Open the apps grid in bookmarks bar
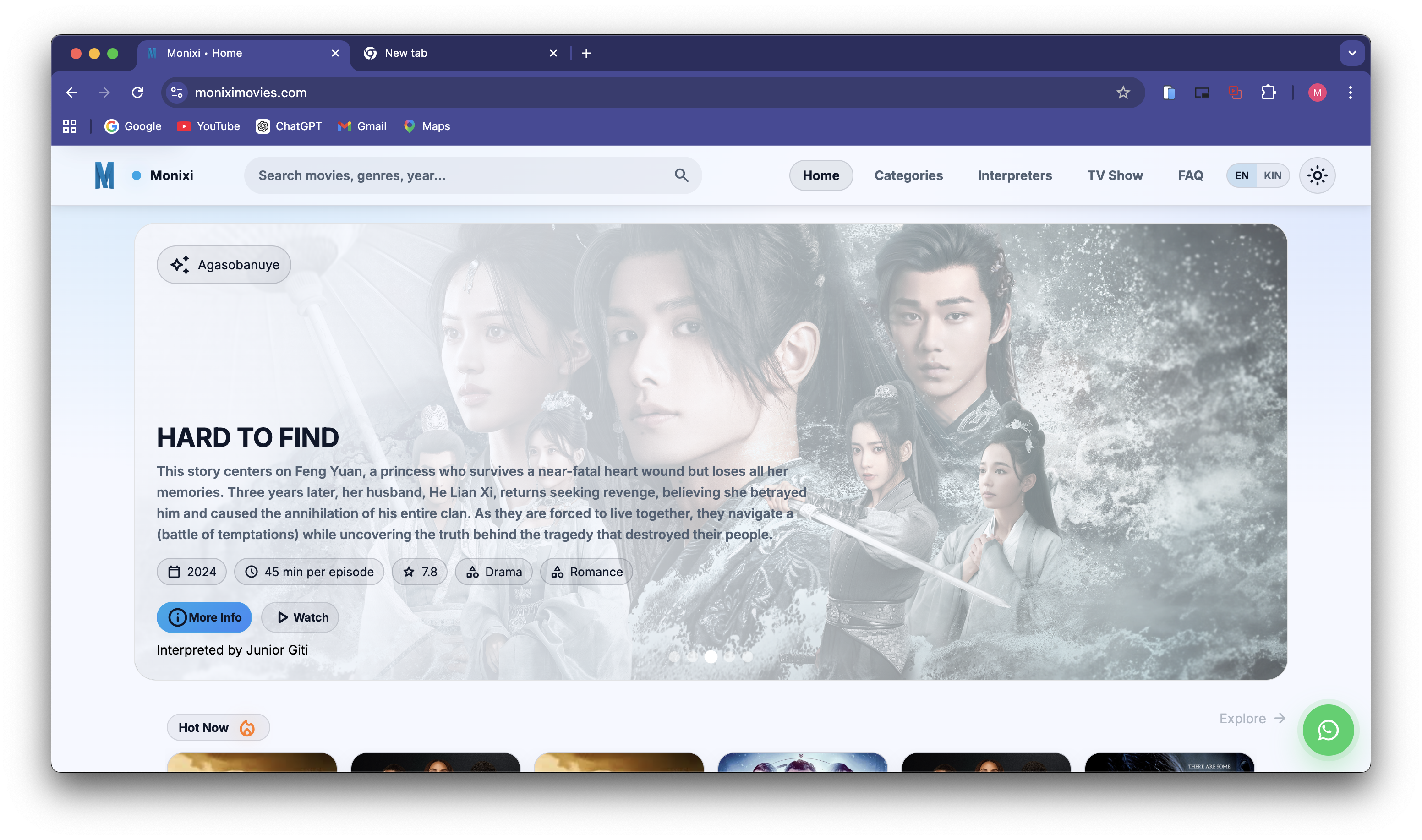1422x840 pixels. click(70, 126)
